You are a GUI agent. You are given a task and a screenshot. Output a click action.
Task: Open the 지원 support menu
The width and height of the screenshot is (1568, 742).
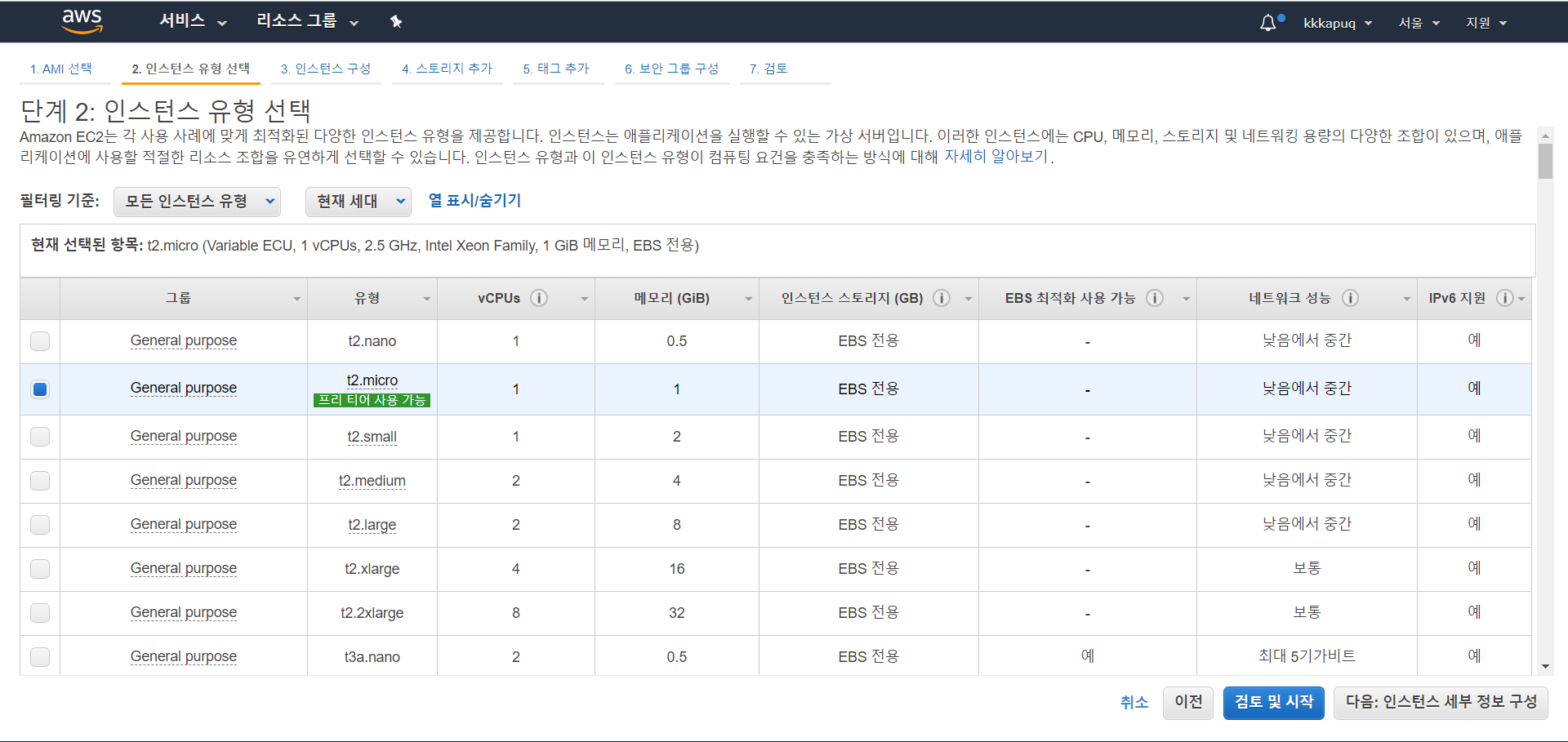tap(1486, 23)
